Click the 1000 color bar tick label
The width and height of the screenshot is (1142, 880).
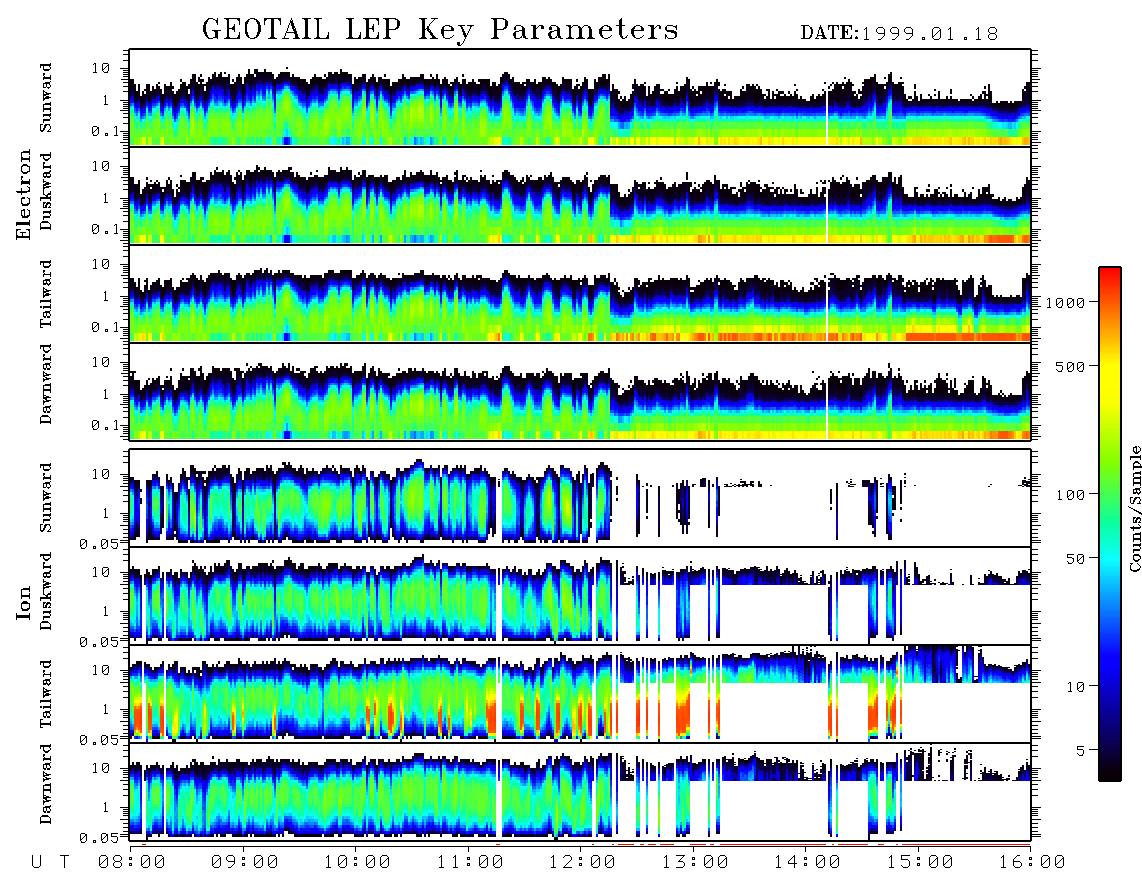[1066, 302]
